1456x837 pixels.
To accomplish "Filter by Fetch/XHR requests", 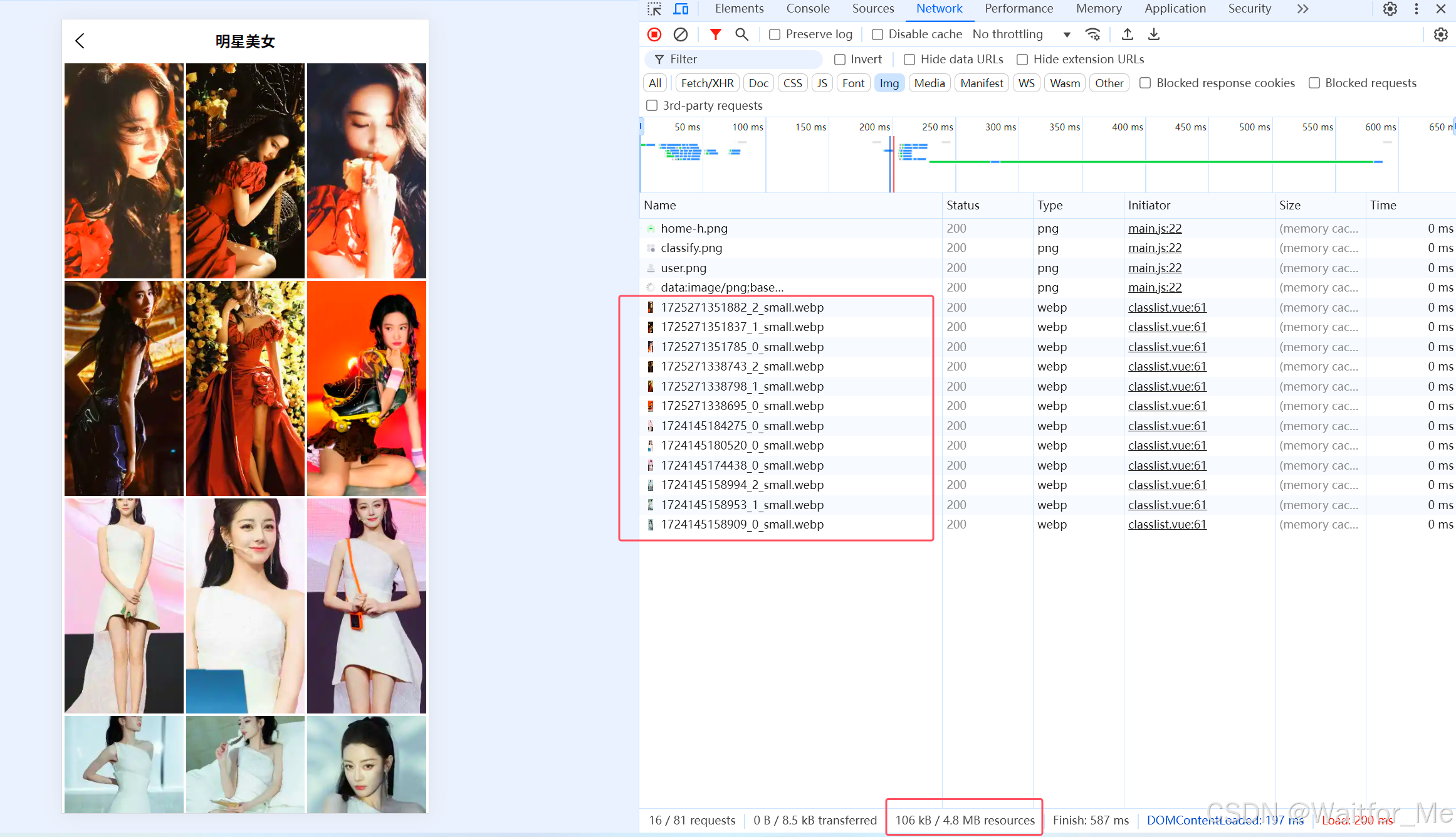I will click(707, 83).
